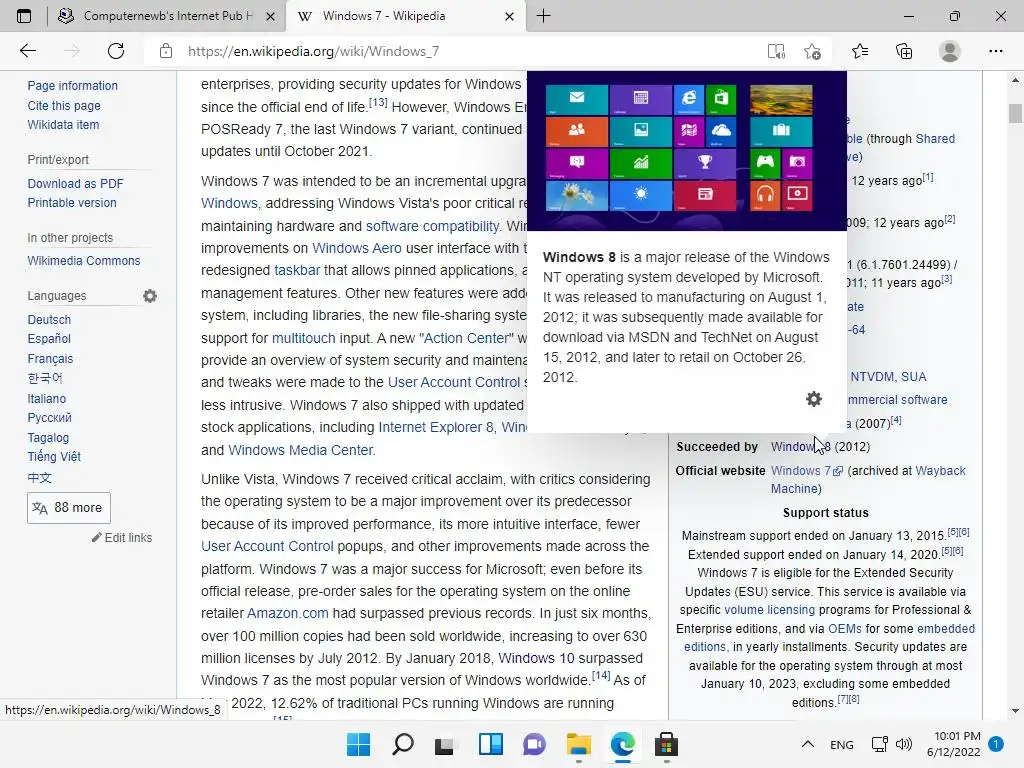1024x768 pixels.
Task: Click the address bar URL field
Action: pyautogui.click(x=457, y=51)
